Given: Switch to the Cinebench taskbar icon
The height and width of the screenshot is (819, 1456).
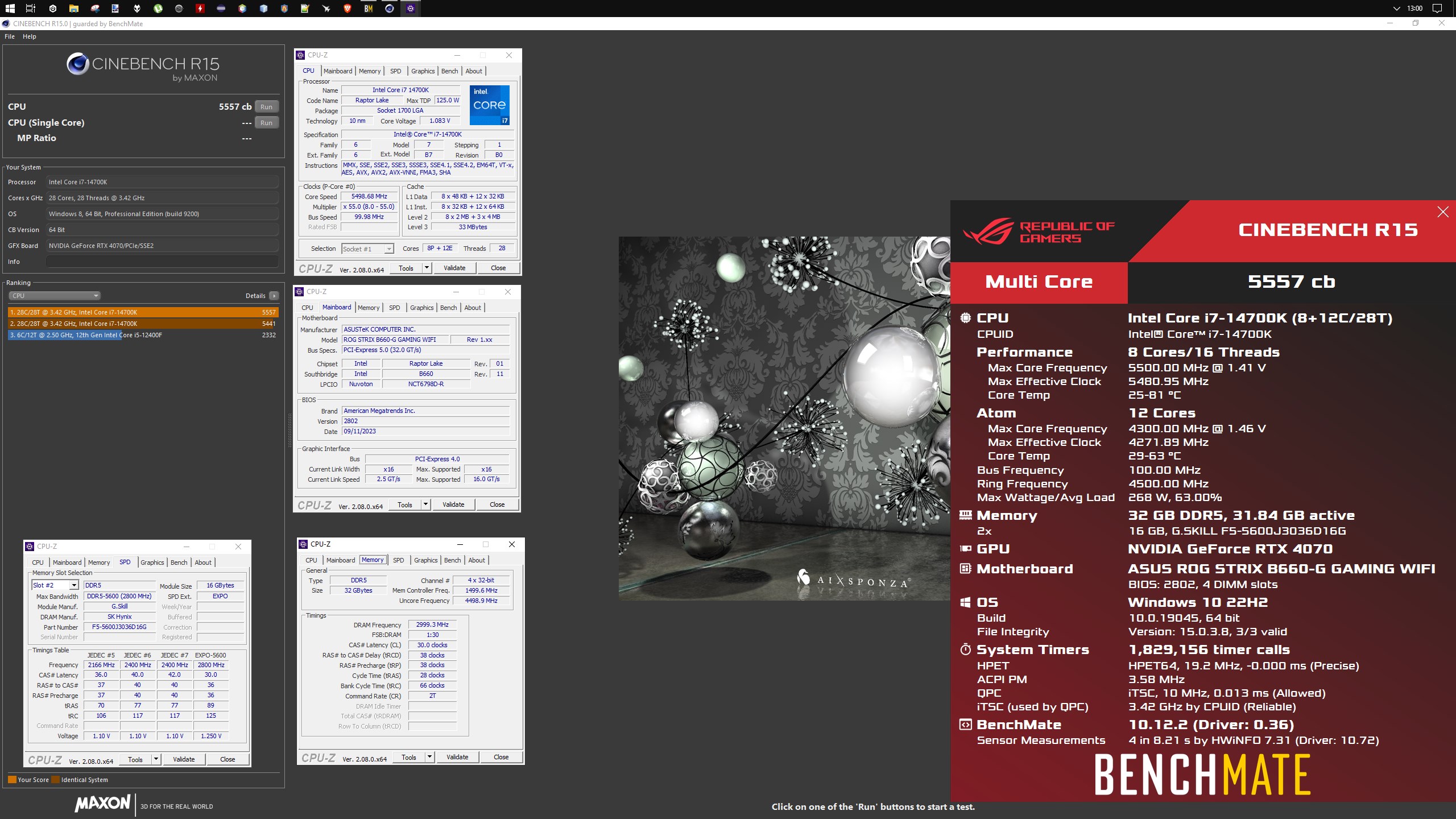Looking at the screenshot, I should (390, 9).
